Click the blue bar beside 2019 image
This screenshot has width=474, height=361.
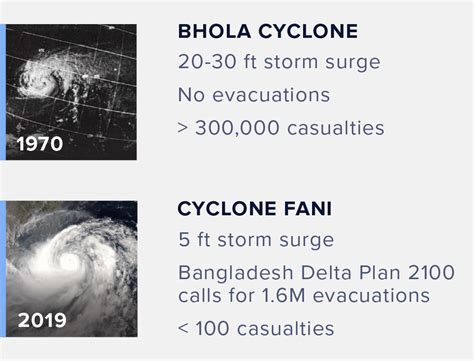3,269
